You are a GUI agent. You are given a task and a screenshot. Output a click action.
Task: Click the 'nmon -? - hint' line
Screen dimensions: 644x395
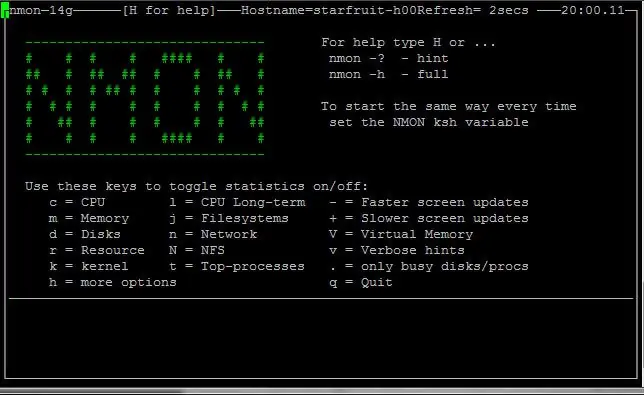pyautogui.click(x=389, y=58)
